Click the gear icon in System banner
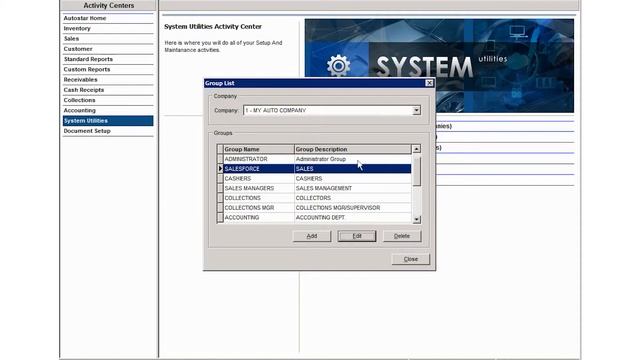The width and height of the screenshot is (640, 360). click(x=338, y=66)
